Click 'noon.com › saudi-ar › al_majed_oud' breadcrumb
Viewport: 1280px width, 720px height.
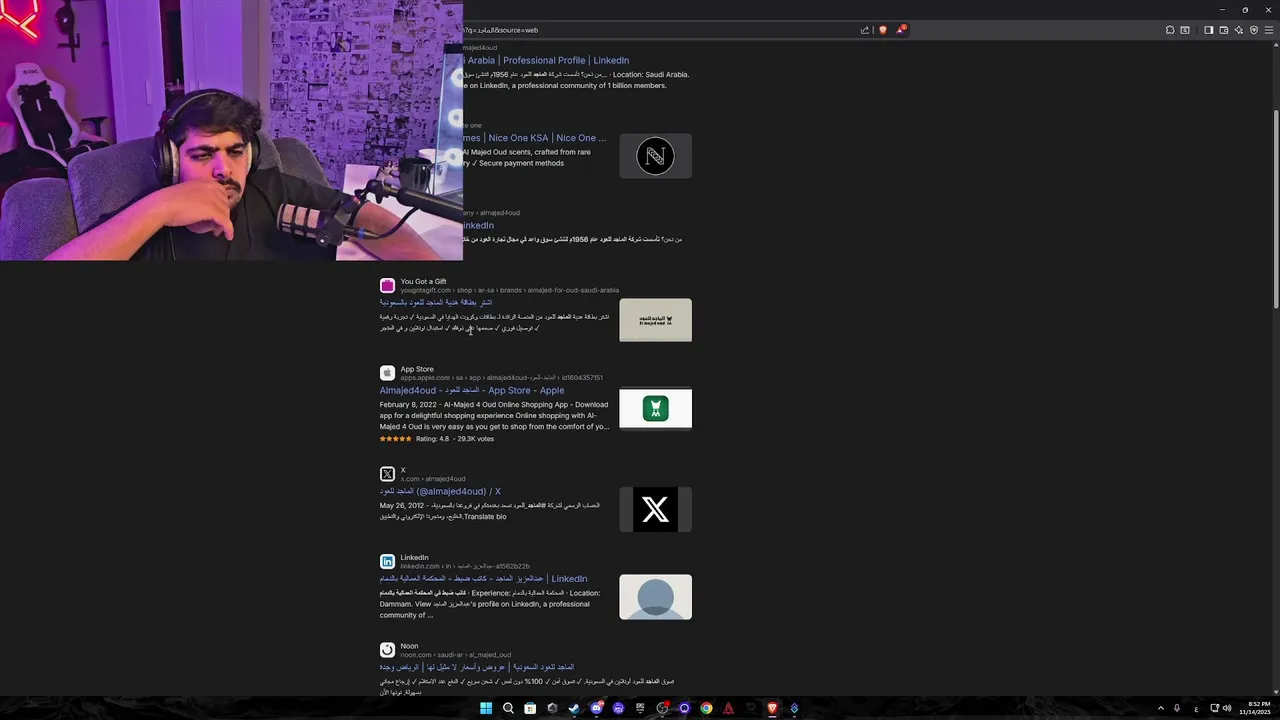[456, 655]
